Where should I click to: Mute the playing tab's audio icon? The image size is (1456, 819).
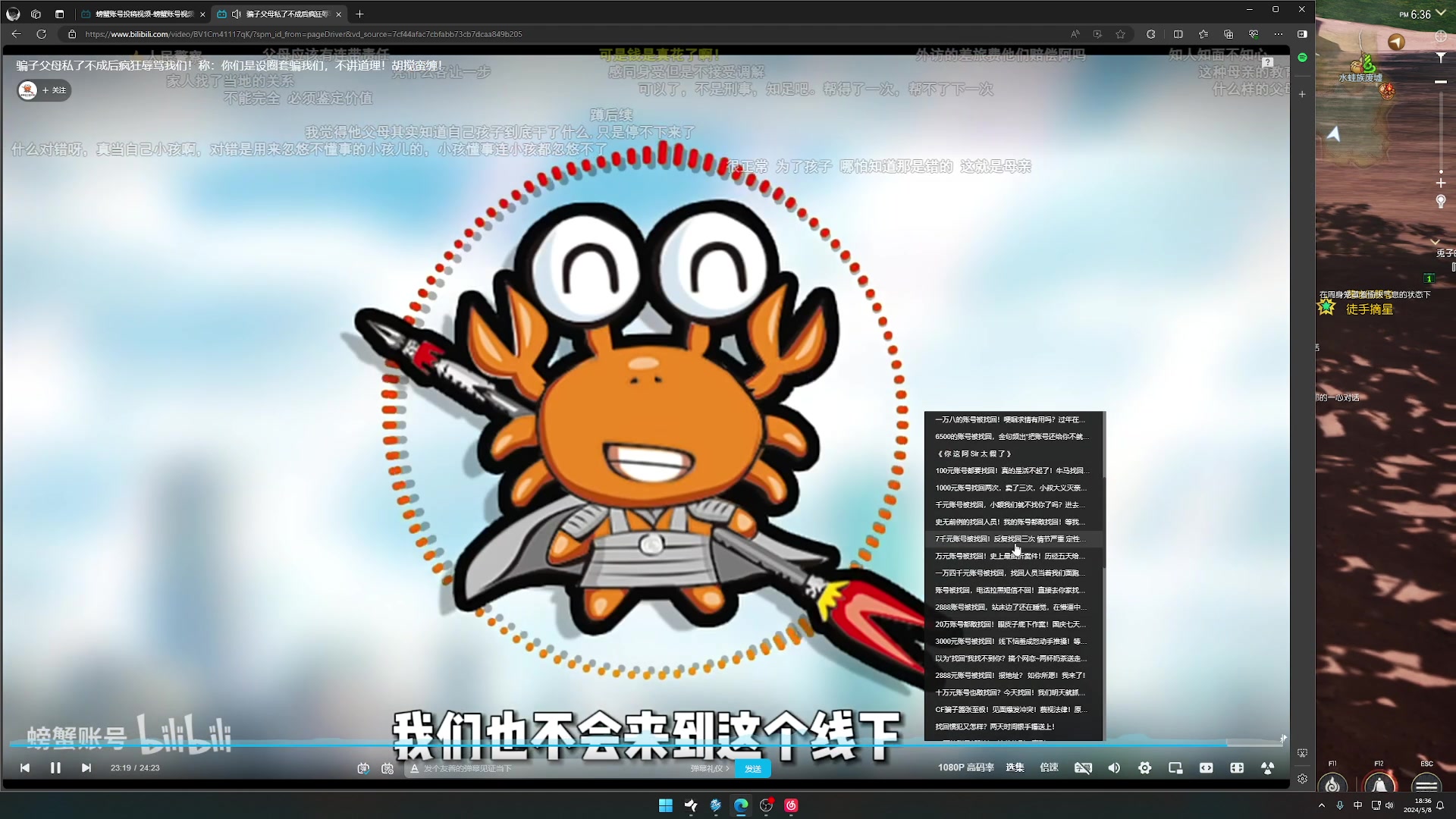click(x=237, y=14)
